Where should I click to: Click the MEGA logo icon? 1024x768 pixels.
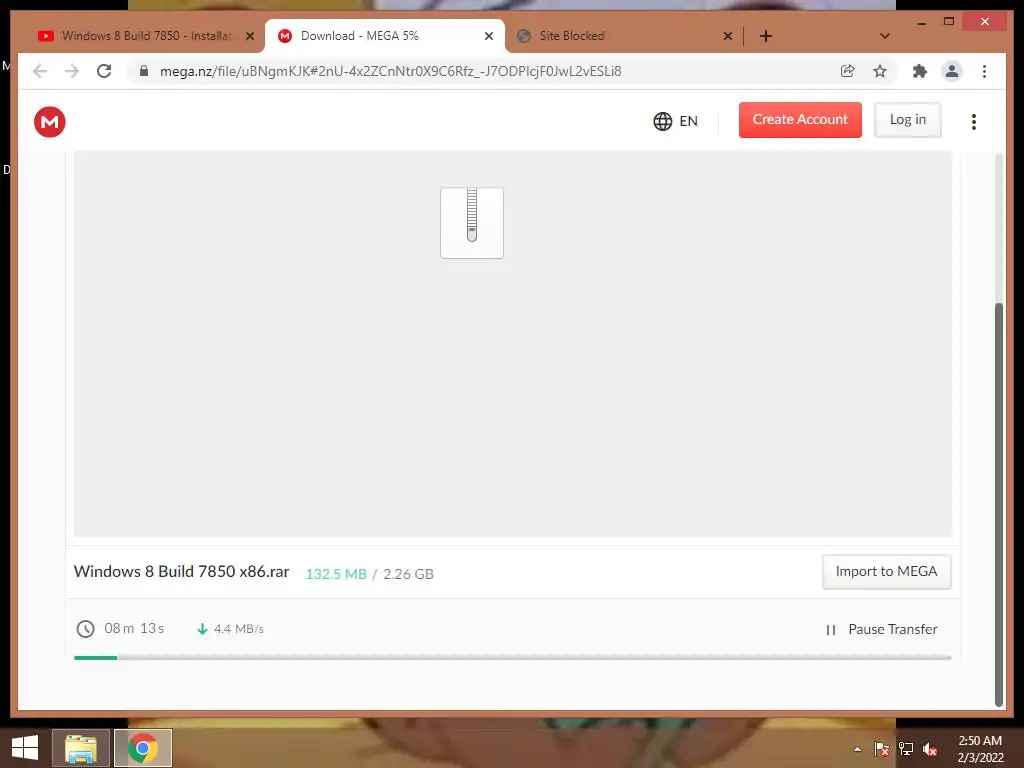pyautogui.click(x=50, y=122)
